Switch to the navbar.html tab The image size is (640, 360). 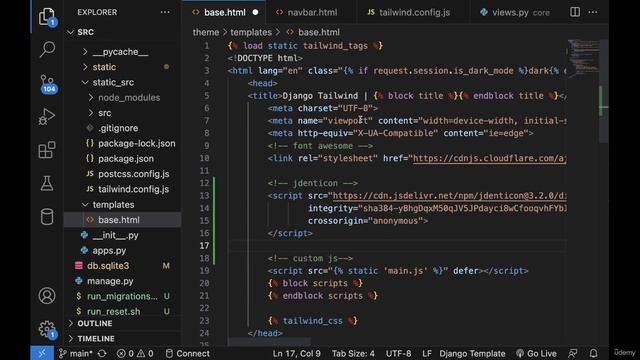(312, 13)
